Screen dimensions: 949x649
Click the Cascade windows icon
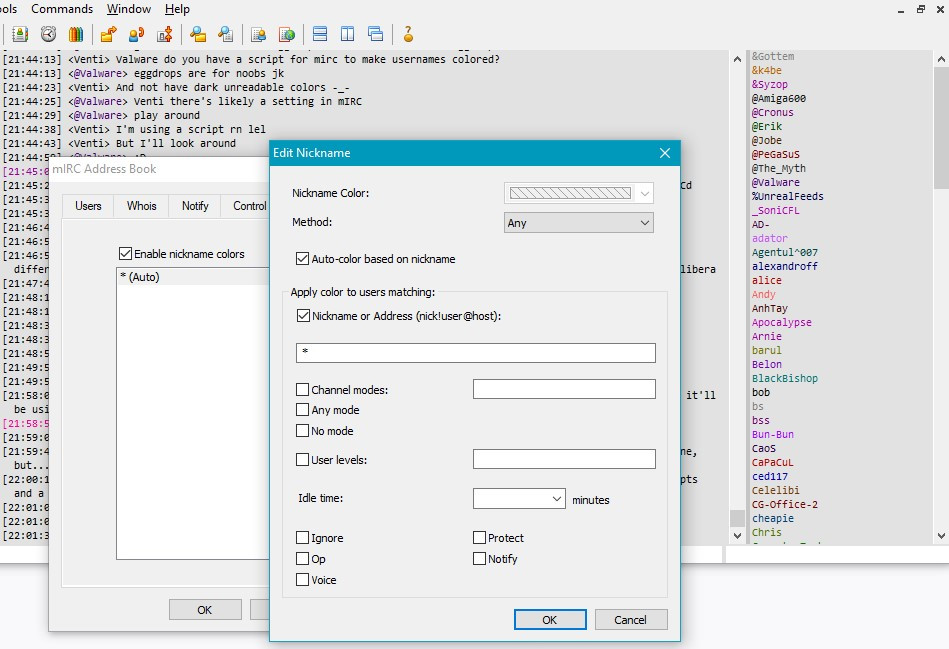point(376,34)
